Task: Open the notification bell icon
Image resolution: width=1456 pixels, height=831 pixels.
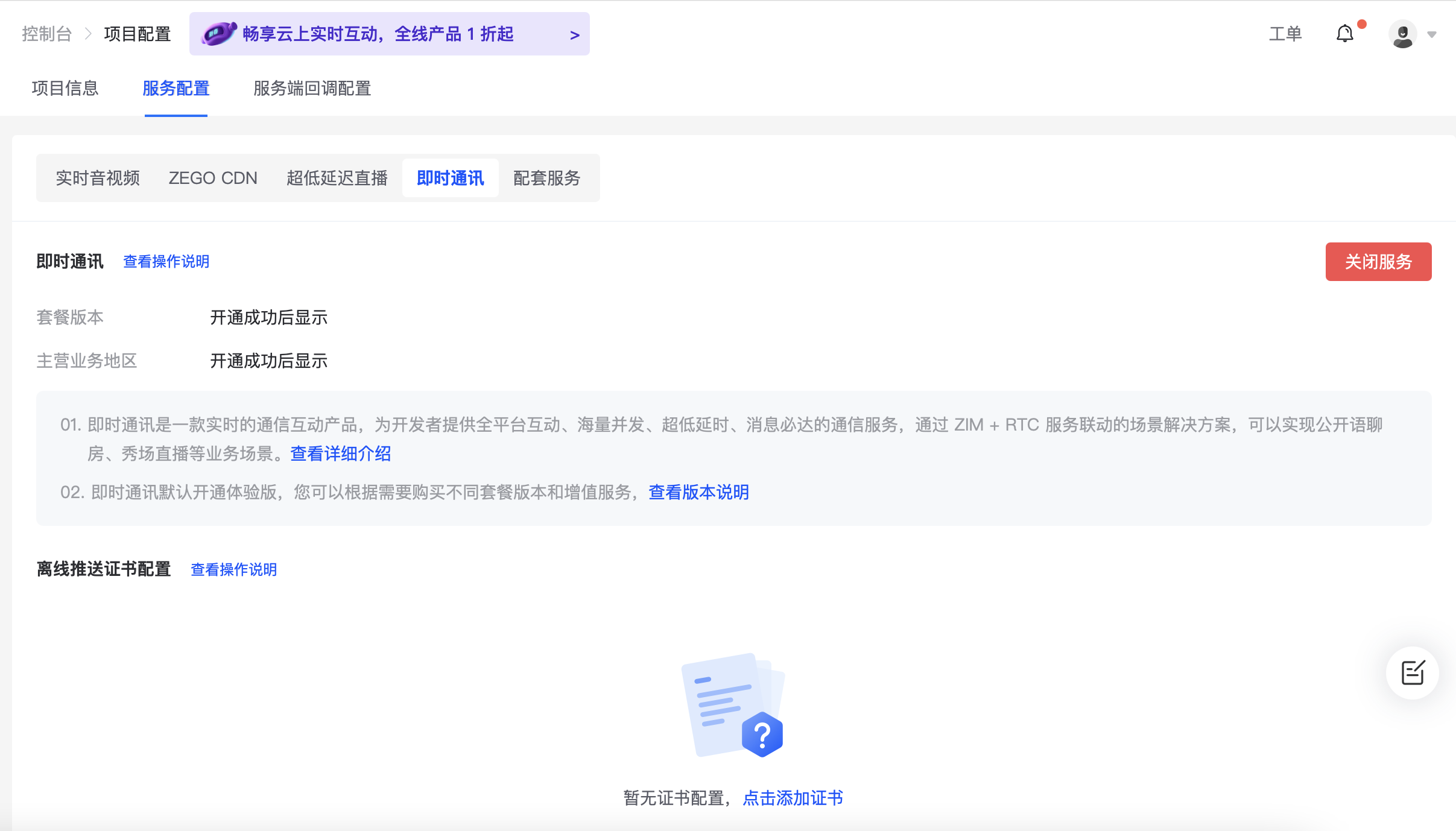Action: pyautogui.click(x=1344, y=34)
